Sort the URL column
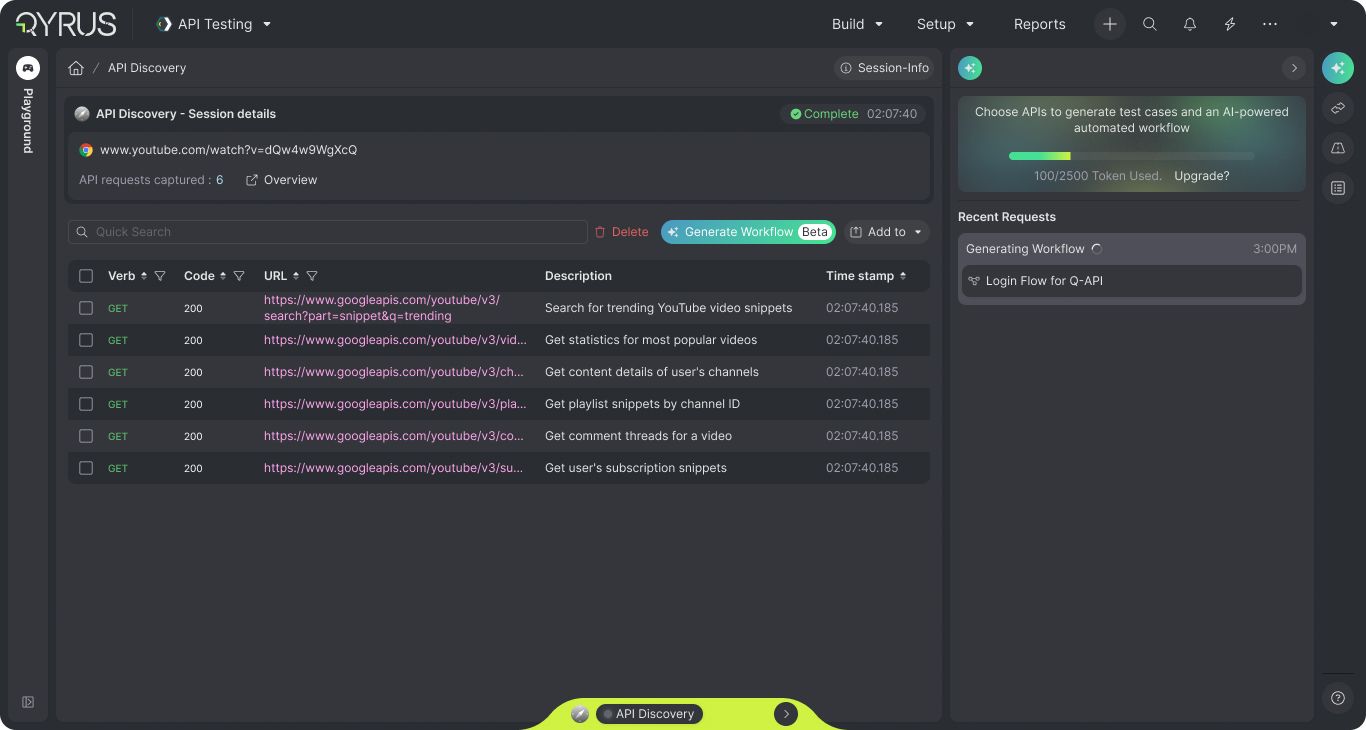1366x730 pixels. click(296, 276)
